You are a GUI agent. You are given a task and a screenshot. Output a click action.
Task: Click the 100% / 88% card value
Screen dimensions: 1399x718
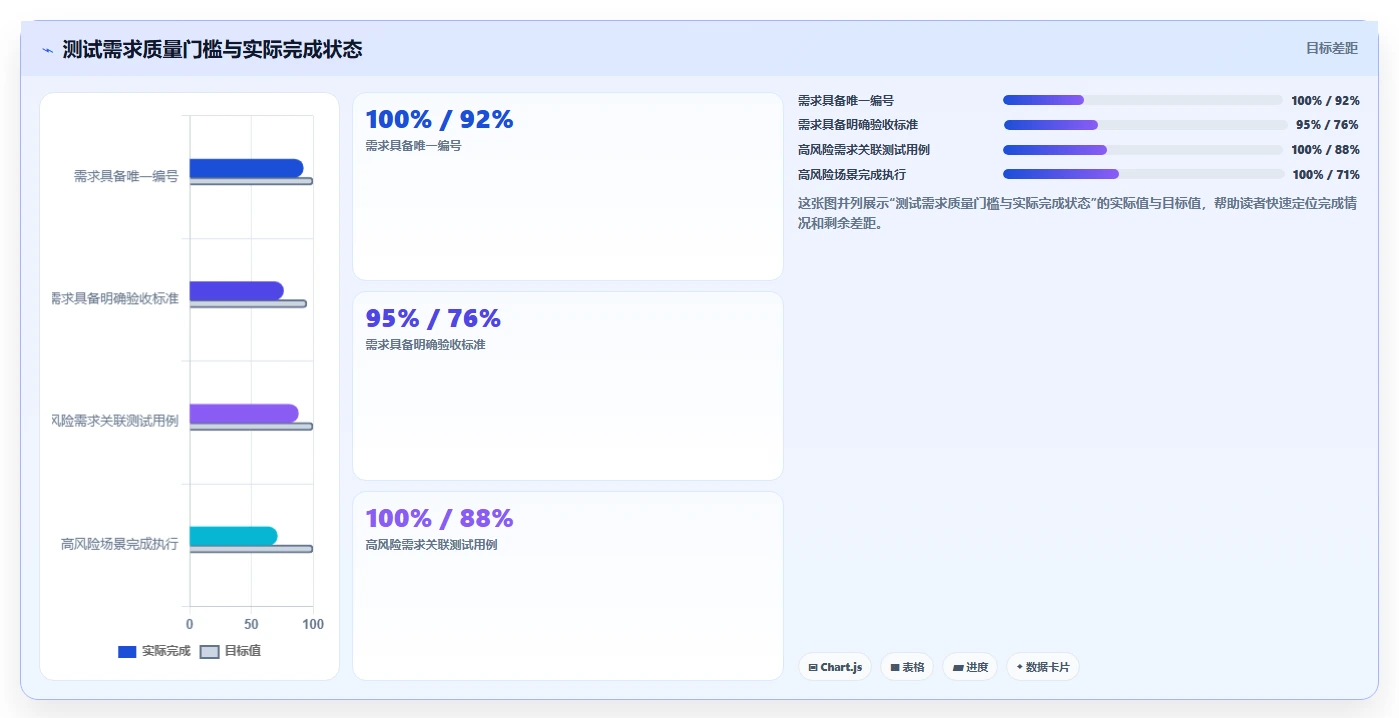(439, 519)
